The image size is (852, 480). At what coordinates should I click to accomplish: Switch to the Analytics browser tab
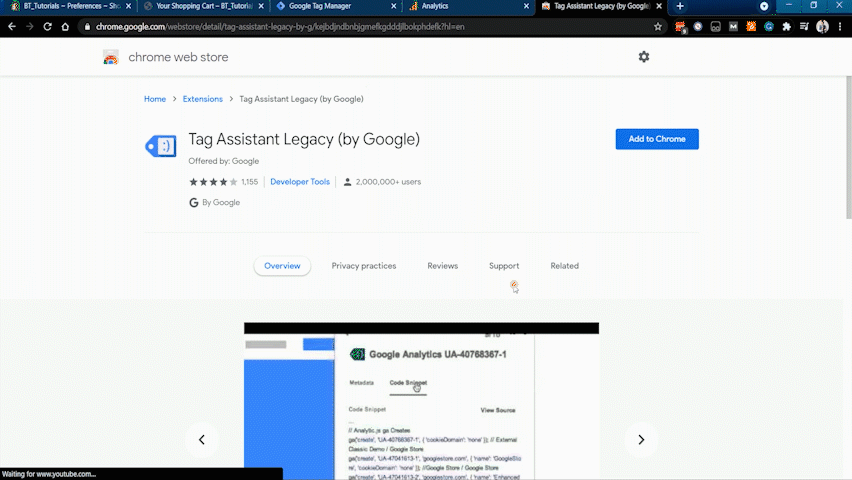click(x=468, y=6)
